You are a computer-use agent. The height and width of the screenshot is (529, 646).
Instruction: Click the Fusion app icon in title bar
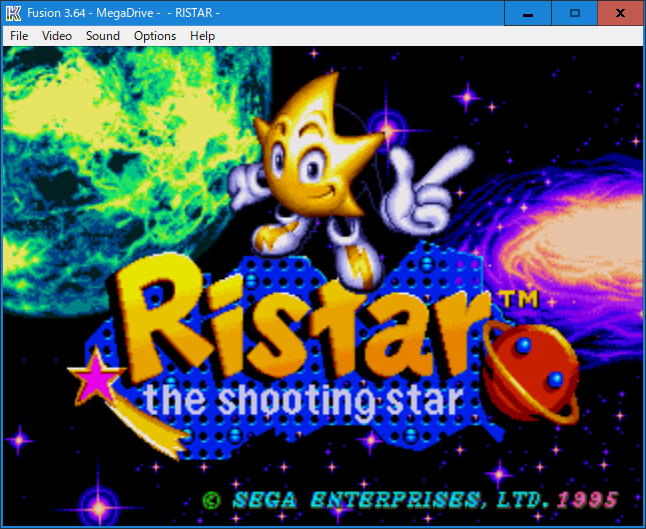[x=13, y=13]
